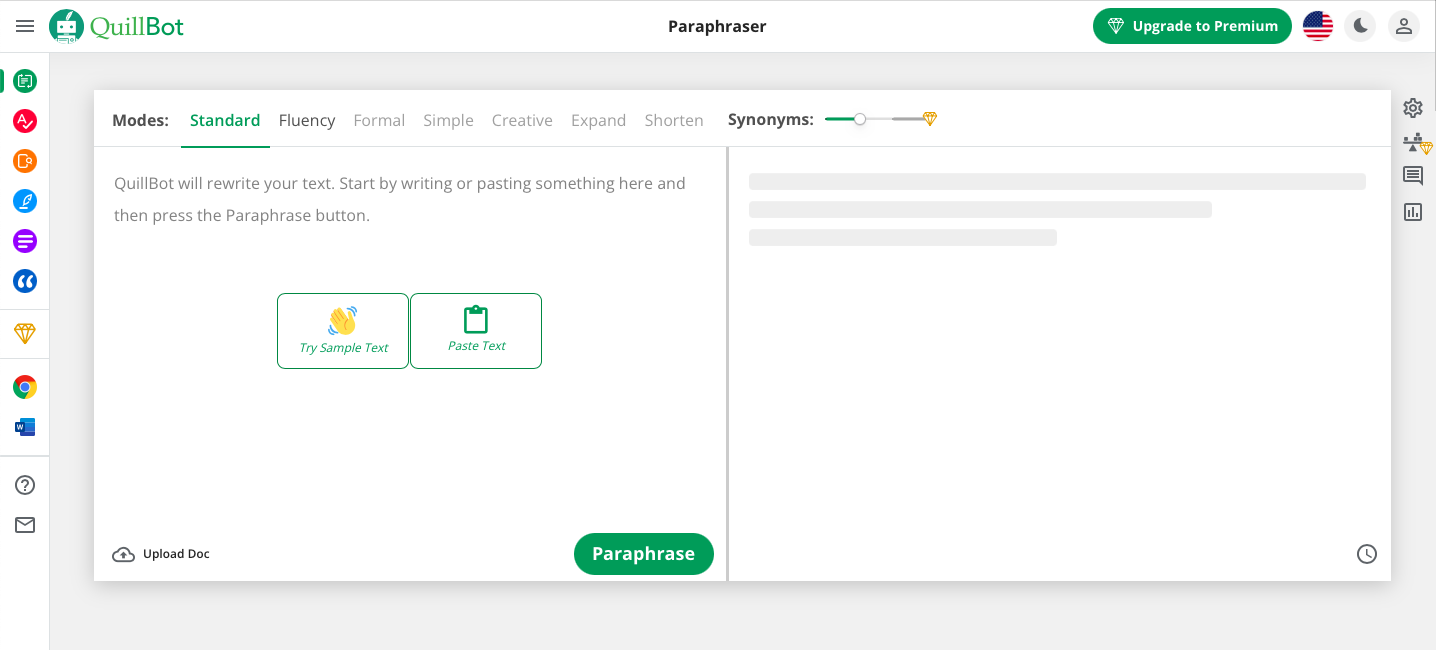
Task: Click the green Paraphrase button
Action: pyautogui.click(x=644, y=554)
